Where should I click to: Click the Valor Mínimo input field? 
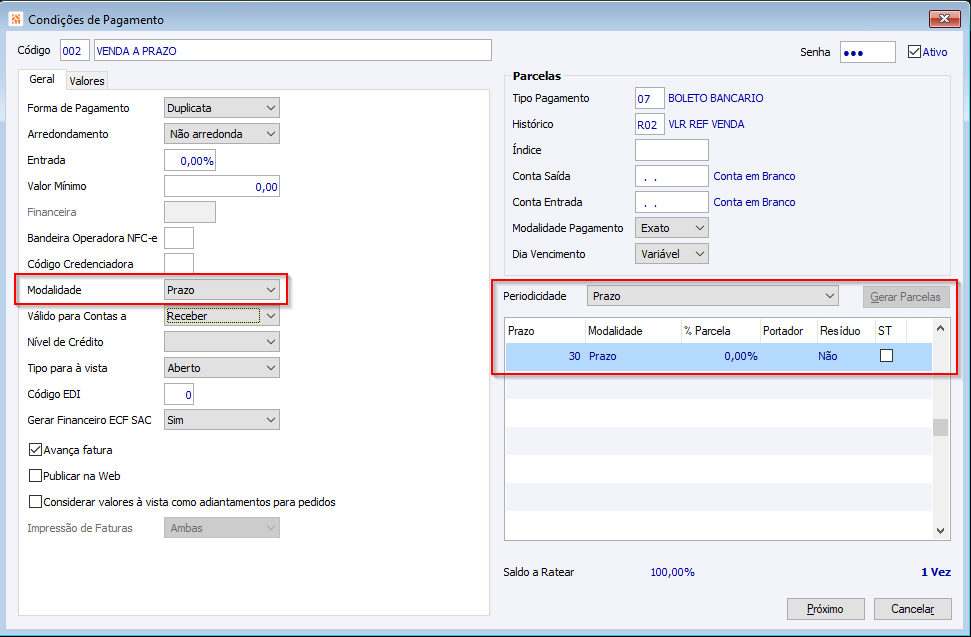(222, 186)
